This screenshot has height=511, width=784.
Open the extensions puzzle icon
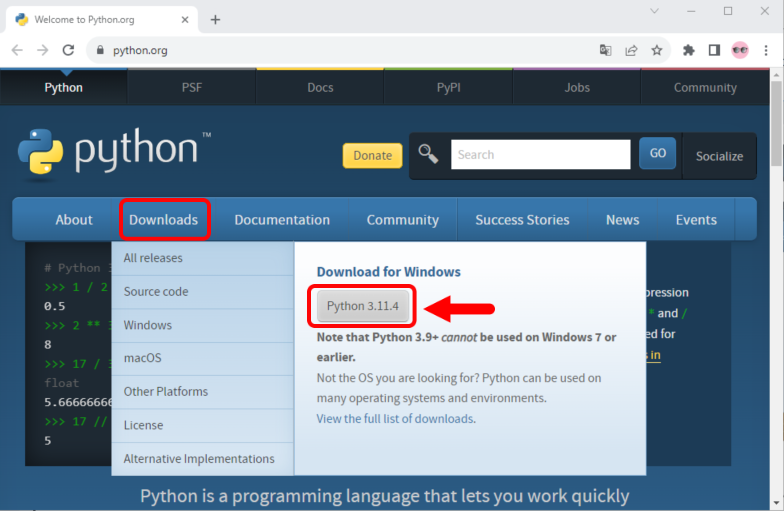click(x=688, y=50)
